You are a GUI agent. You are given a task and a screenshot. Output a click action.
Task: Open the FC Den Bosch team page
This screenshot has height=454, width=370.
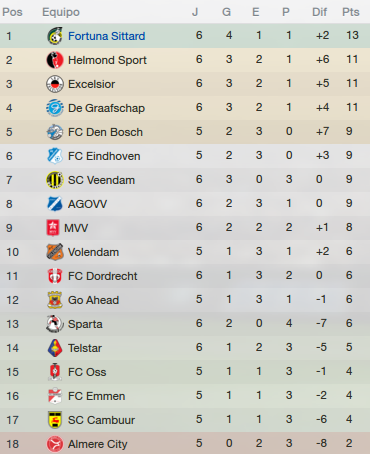105,132
